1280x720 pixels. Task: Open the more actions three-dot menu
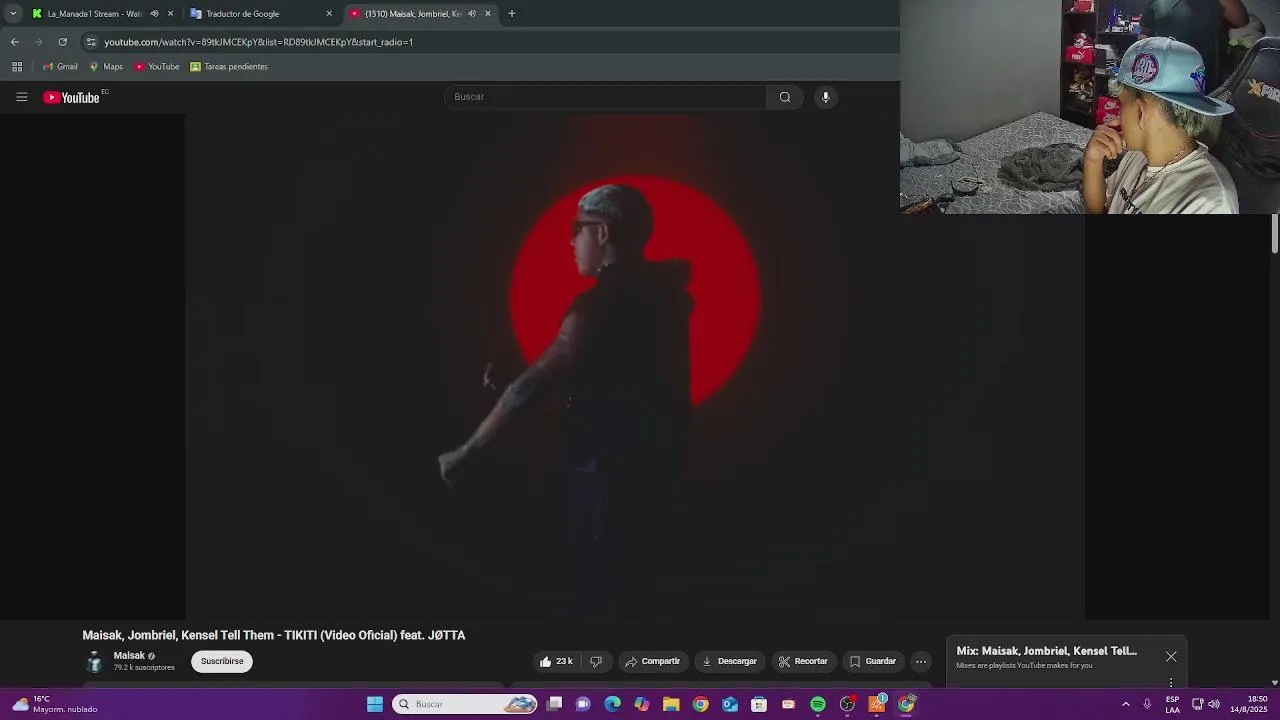click(x=921, y=661)
